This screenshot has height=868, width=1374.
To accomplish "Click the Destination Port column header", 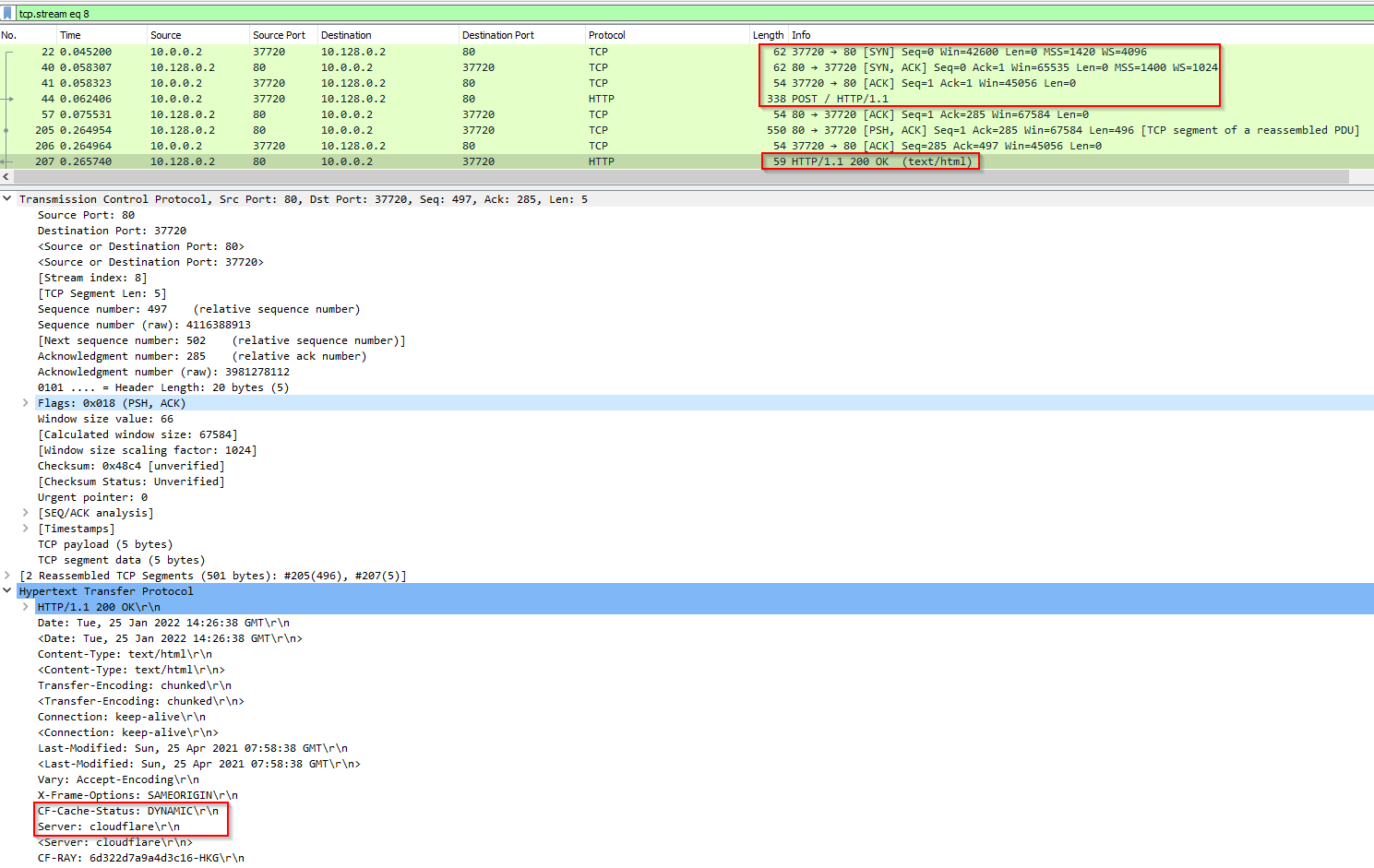I will pyautogui.click(x=498, y=35).
